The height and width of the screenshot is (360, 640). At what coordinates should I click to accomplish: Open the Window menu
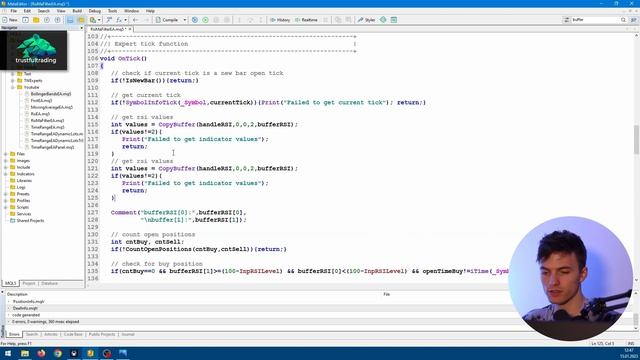coord(131,11)
